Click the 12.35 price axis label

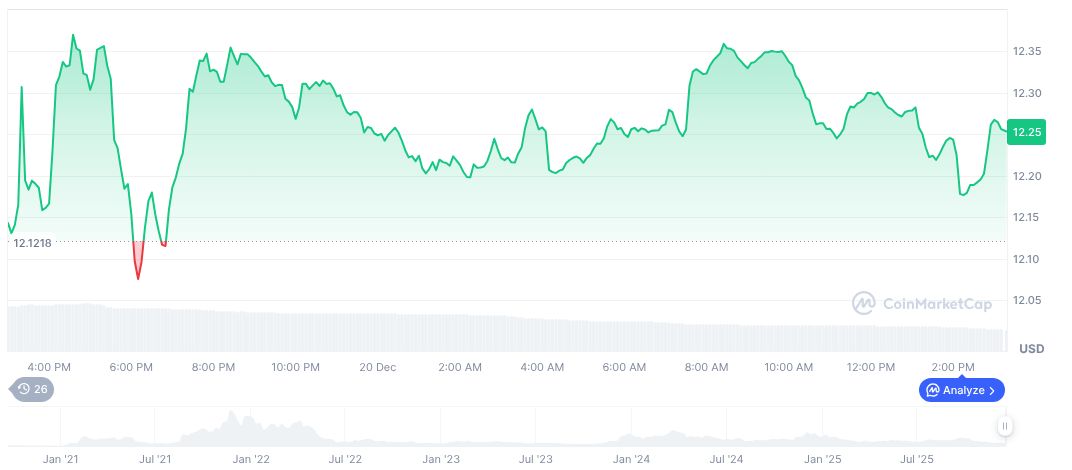coord(1027,51)
